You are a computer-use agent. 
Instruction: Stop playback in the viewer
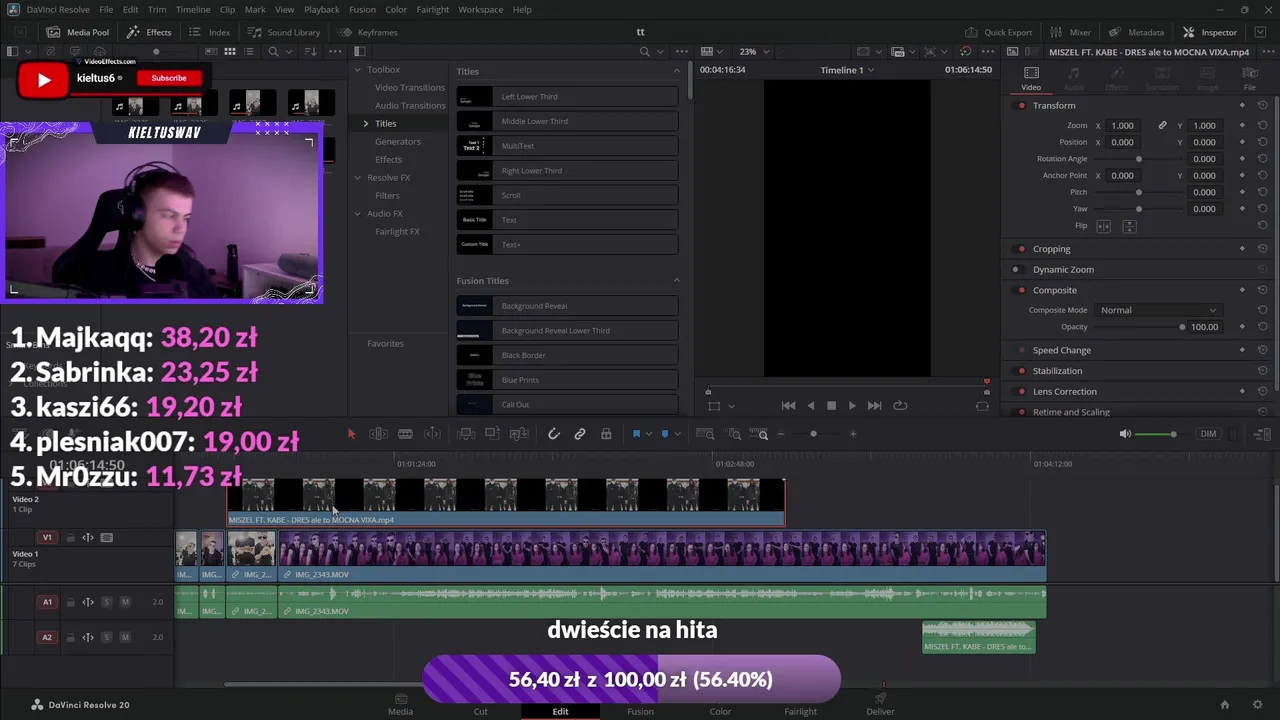click(x=831, y=405)
